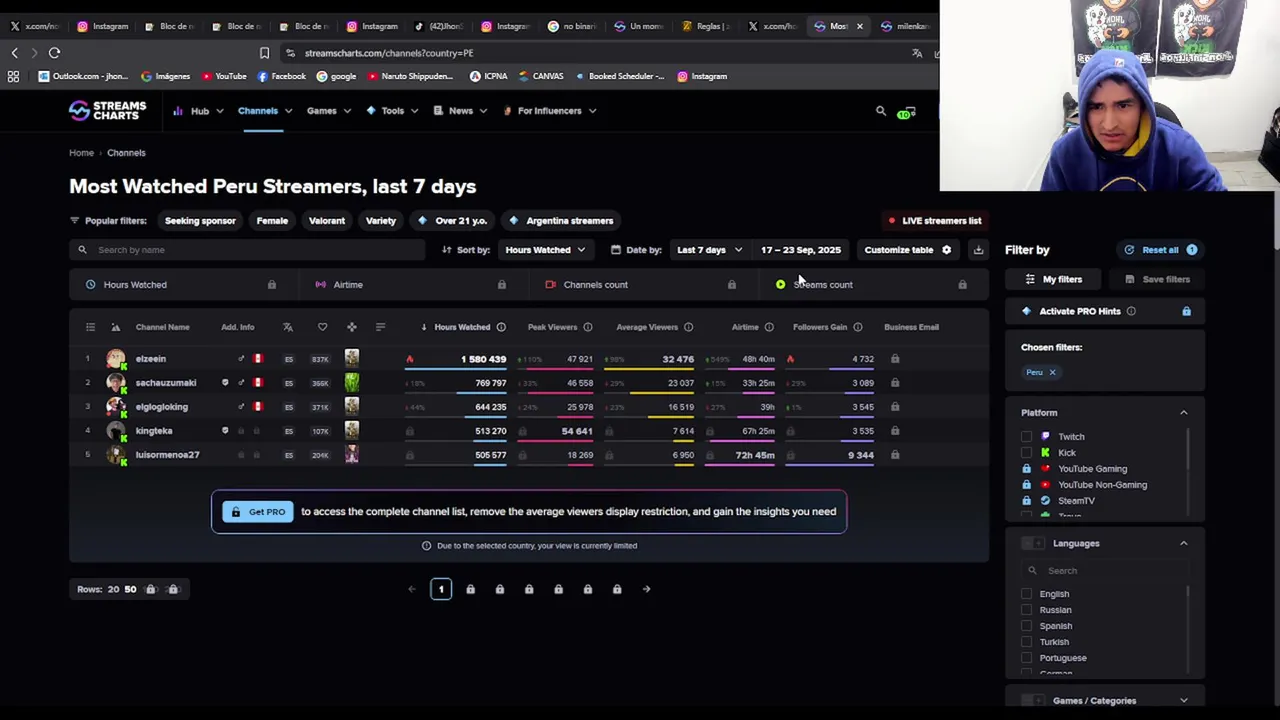Open the Sort by Hours Watched dropdown
Viewport: 1280px width, 720px height.
(x=545, y=250)
